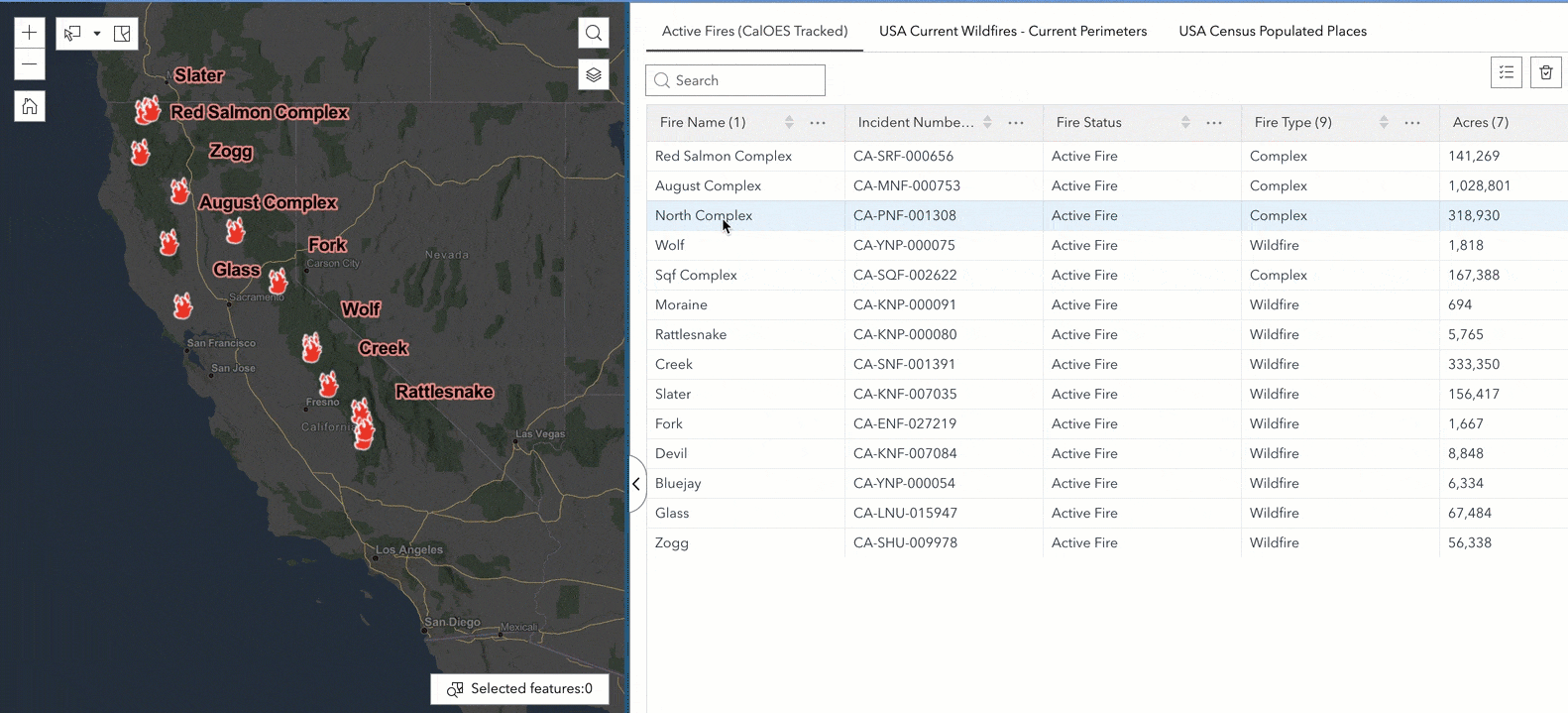
Task: Collapse the table side panel
Action: click(x=637, y=484)
